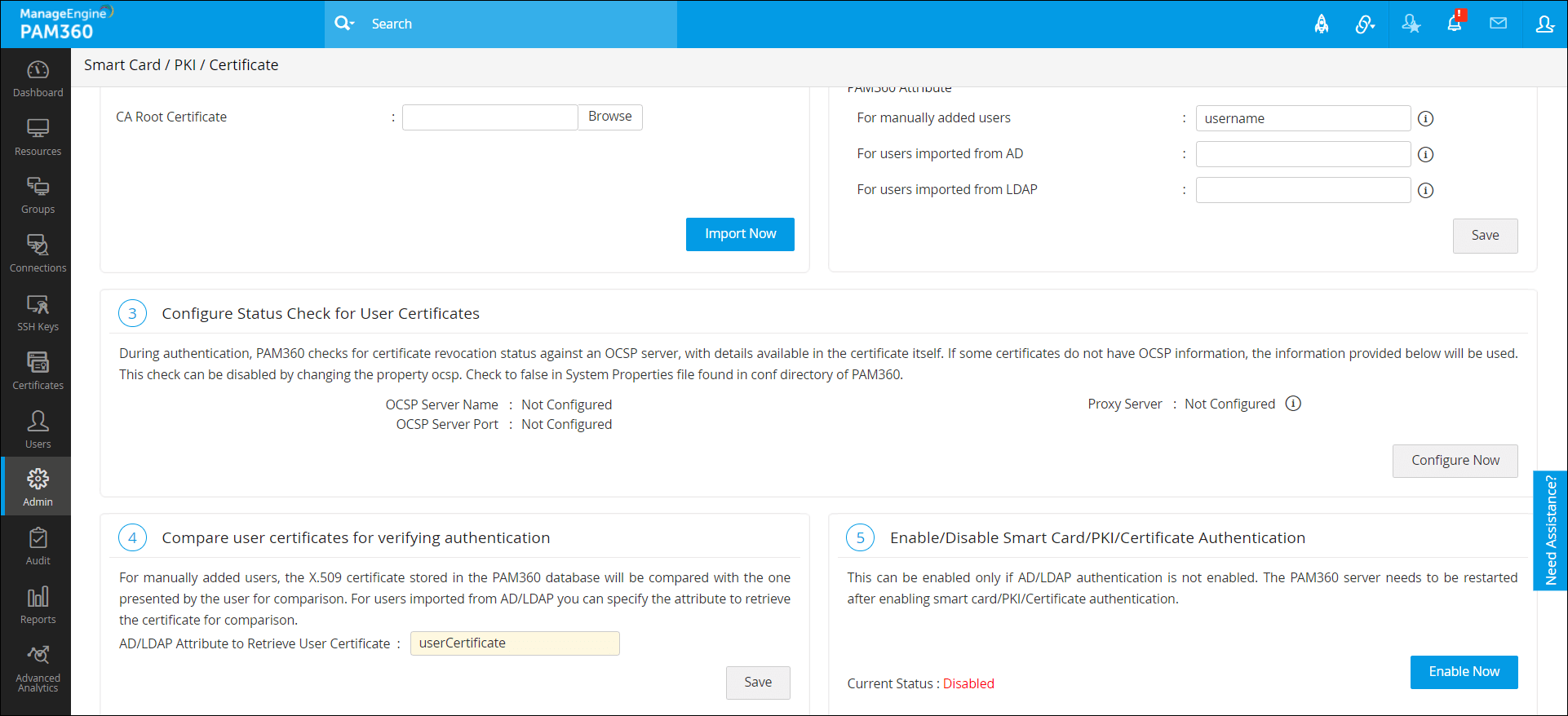Open Advanced Analytics in sidebar
This screenshot has width=1568, height=716.
[38, 669]
